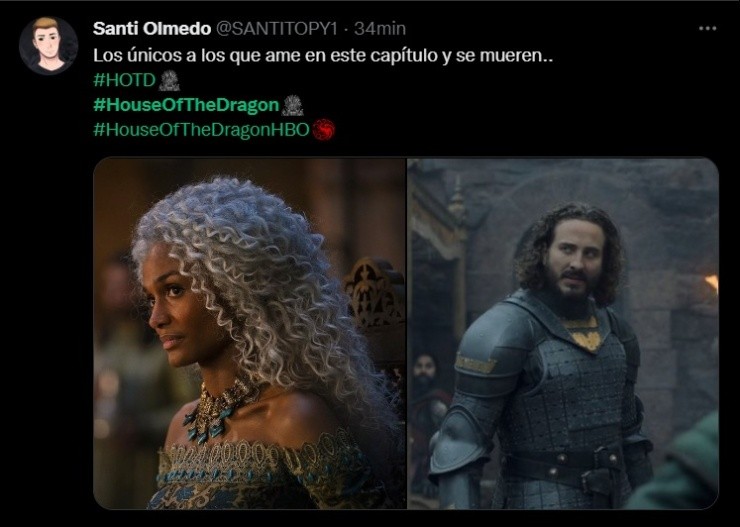Click the torch flame in knight photo
The image size is (740, 527).
pos(712,283)
